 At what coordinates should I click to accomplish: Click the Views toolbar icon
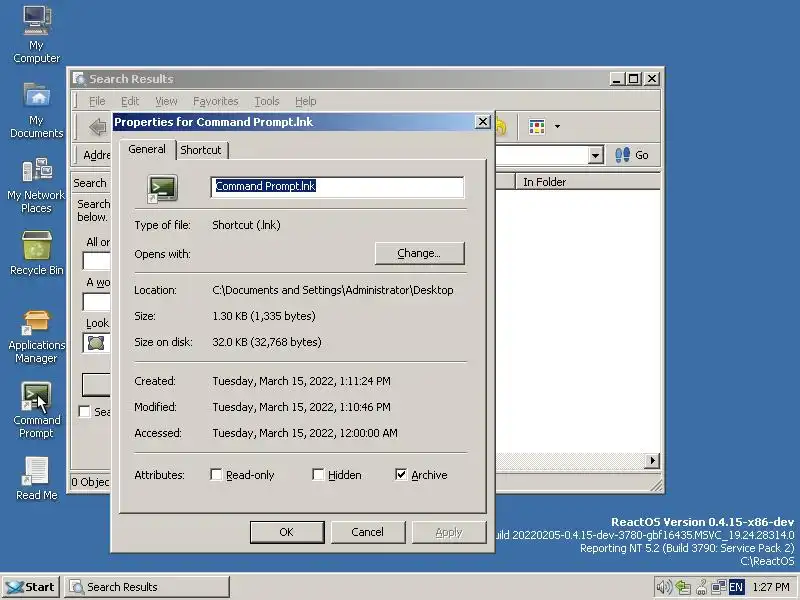tap(537, 127)
